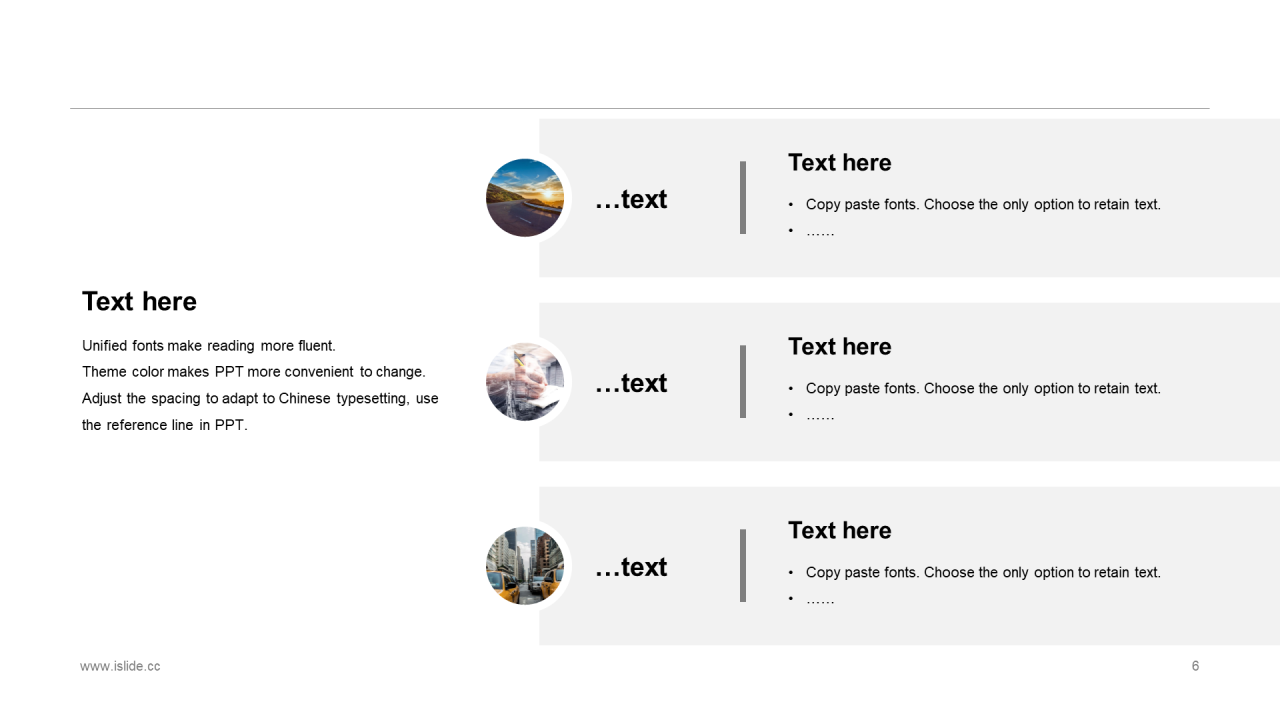Click the 'Unified fonts make reading' paragraph
Image resolution: width=1280 pixels, height=720 pixels.
(260, 385)
